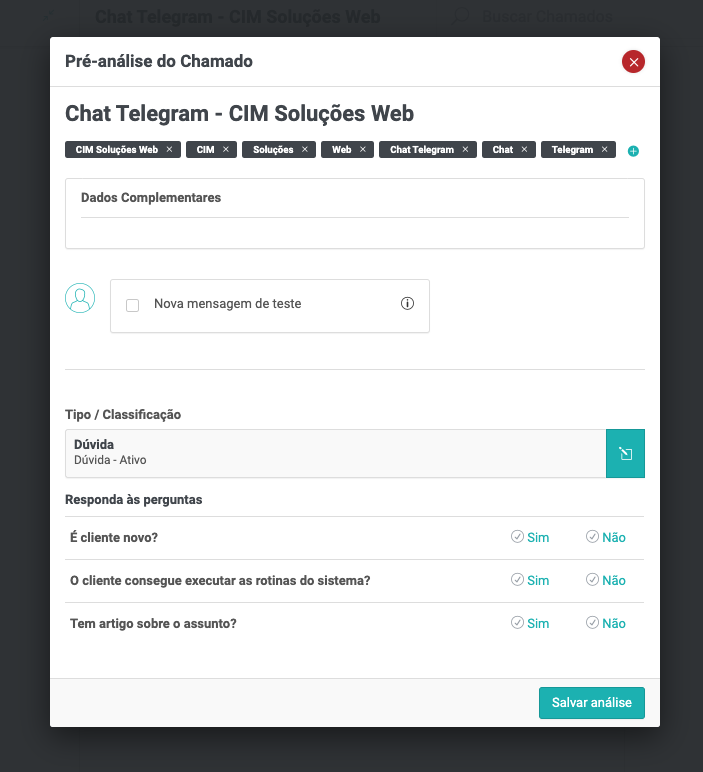
Task: Answer Não for 'É cliente novo?'
Action: tap(606, 537)
